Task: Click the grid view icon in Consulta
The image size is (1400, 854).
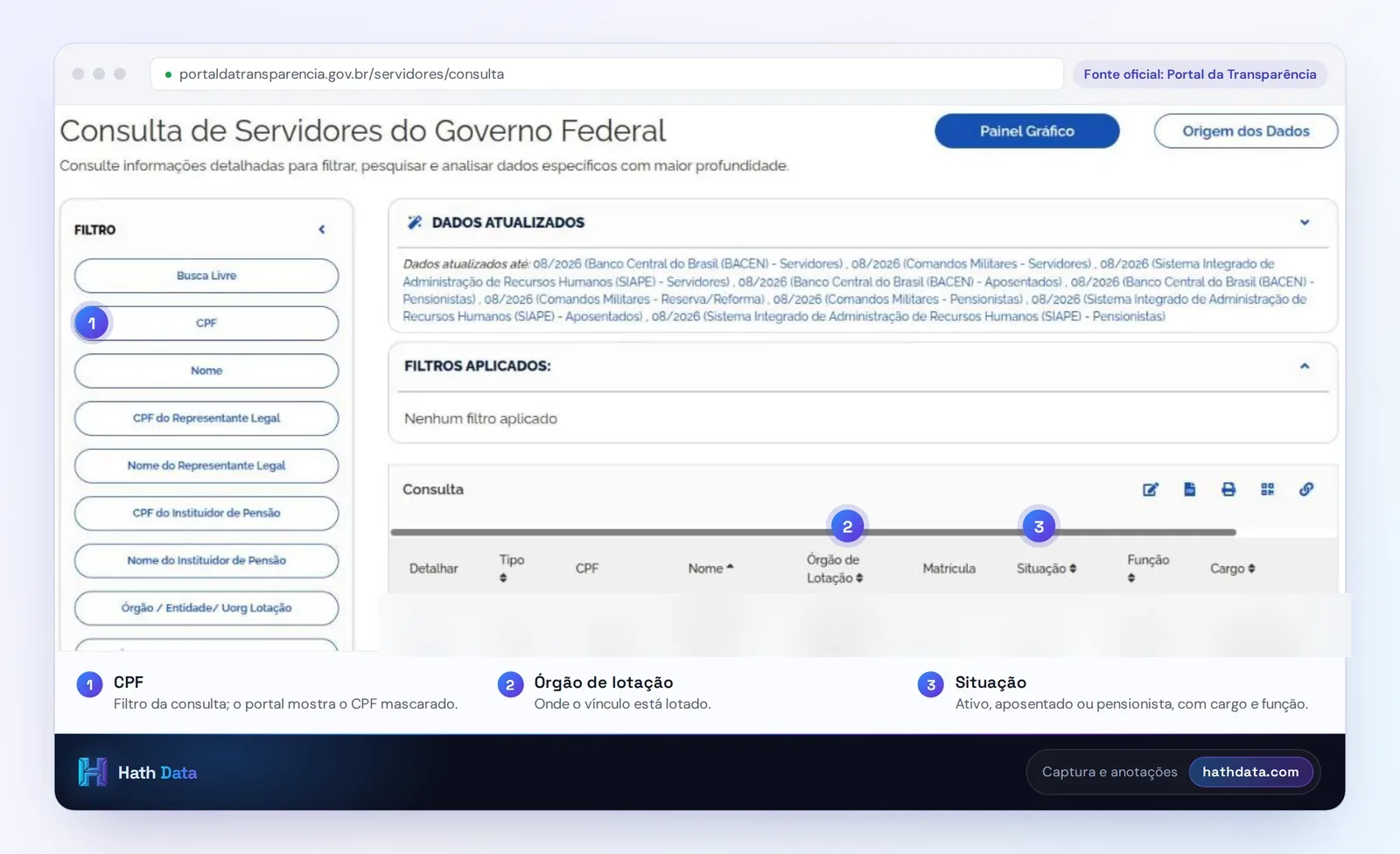Action: [1267, 489]
